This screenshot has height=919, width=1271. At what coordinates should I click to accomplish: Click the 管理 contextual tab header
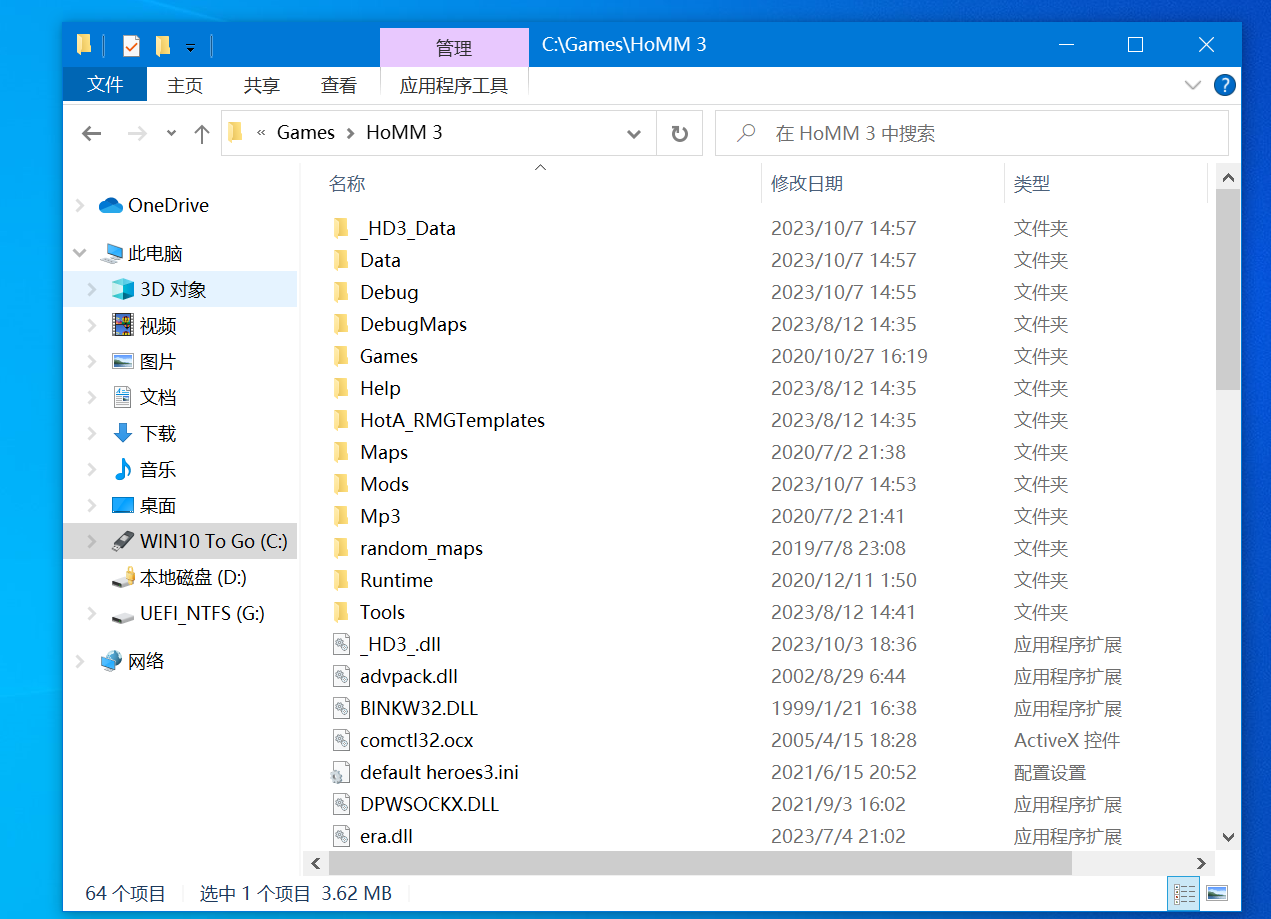click(454, 48)
